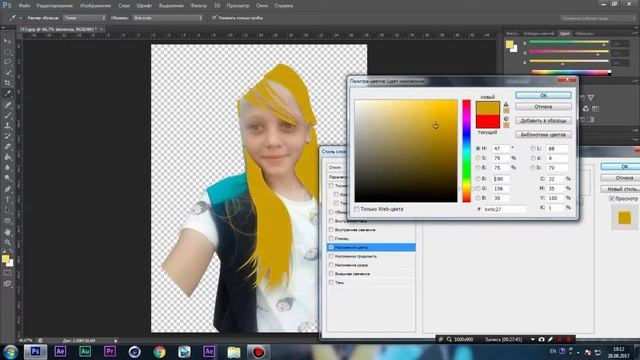This screenshot has height=360, width=640.
Task: Click Новый стиль in Layer Style dialog
Action: coord(620,189)
